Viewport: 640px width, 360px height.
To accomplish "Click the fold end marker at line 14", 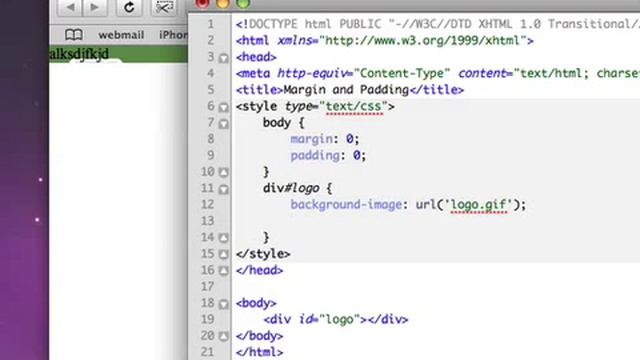I will coord(223,238).
